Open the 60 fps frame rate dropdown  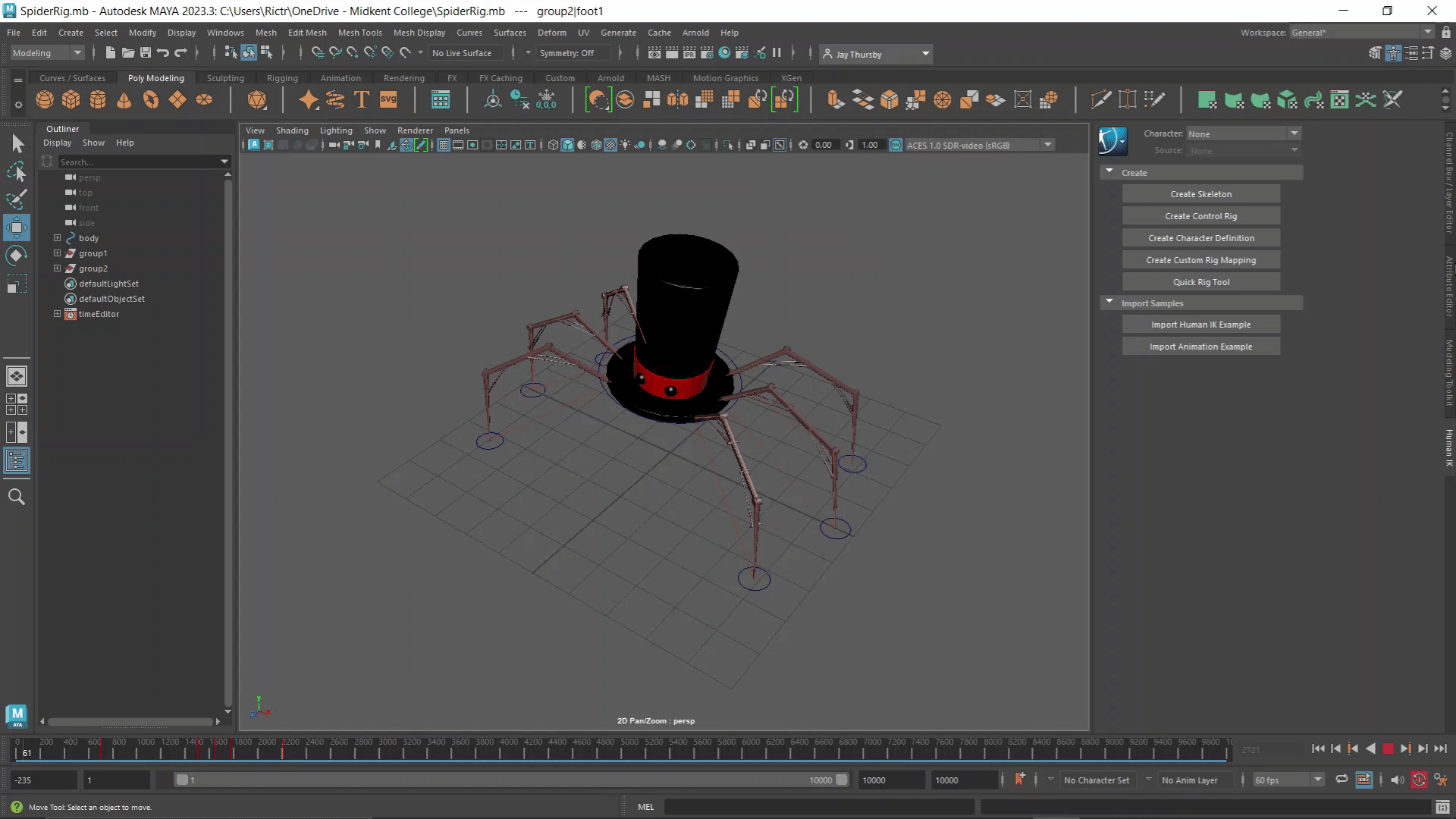(1288, 780)
